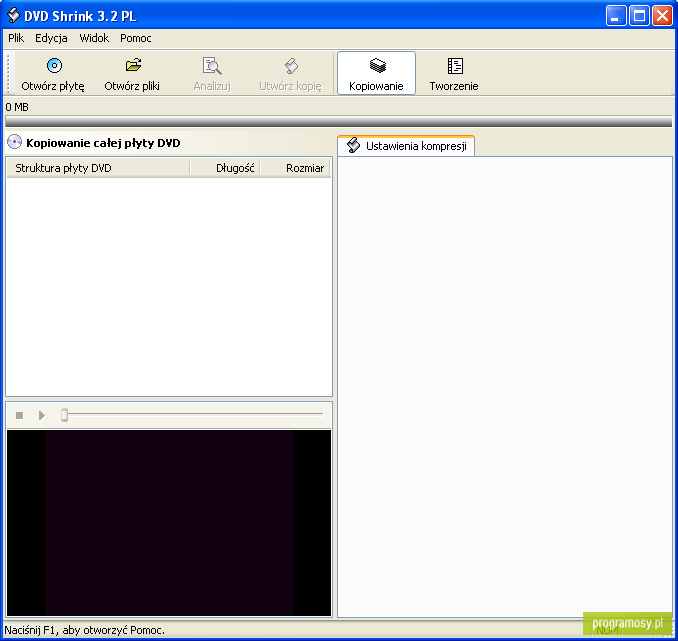Click the Utwórz kopię toolbar button
The width and height of the screenshot is (678, 641).
[x=290, y=74]
